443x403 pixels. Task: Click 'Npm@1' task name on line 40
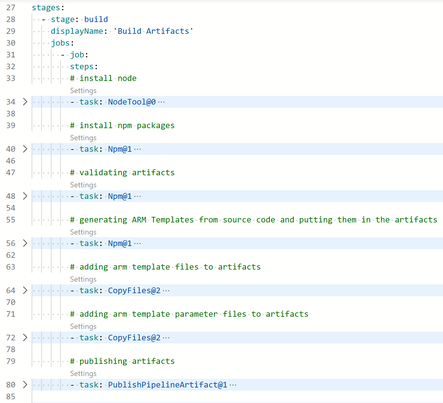click(120, 149)
